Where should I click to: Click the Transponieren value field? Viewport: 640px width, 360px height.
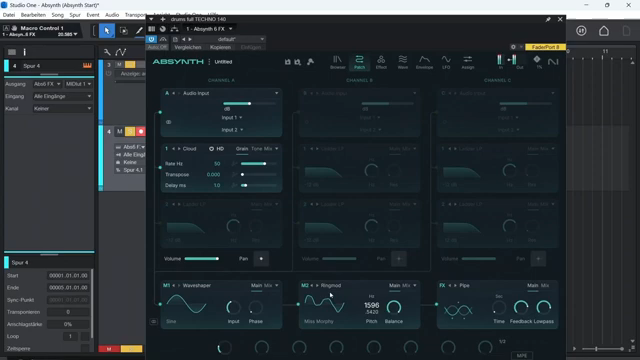68,312
